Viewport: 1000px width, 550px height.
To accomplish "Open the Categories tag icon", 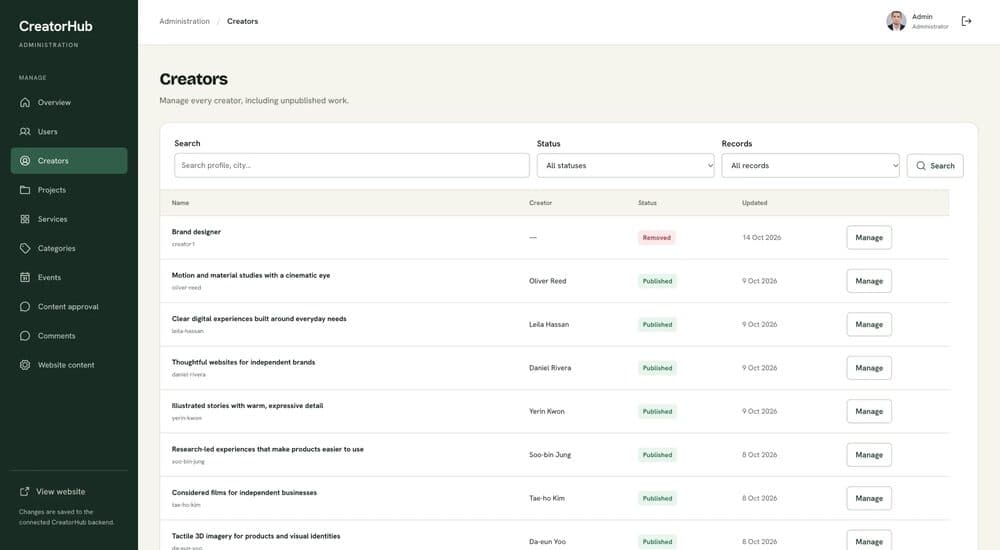I will (25, 248).
